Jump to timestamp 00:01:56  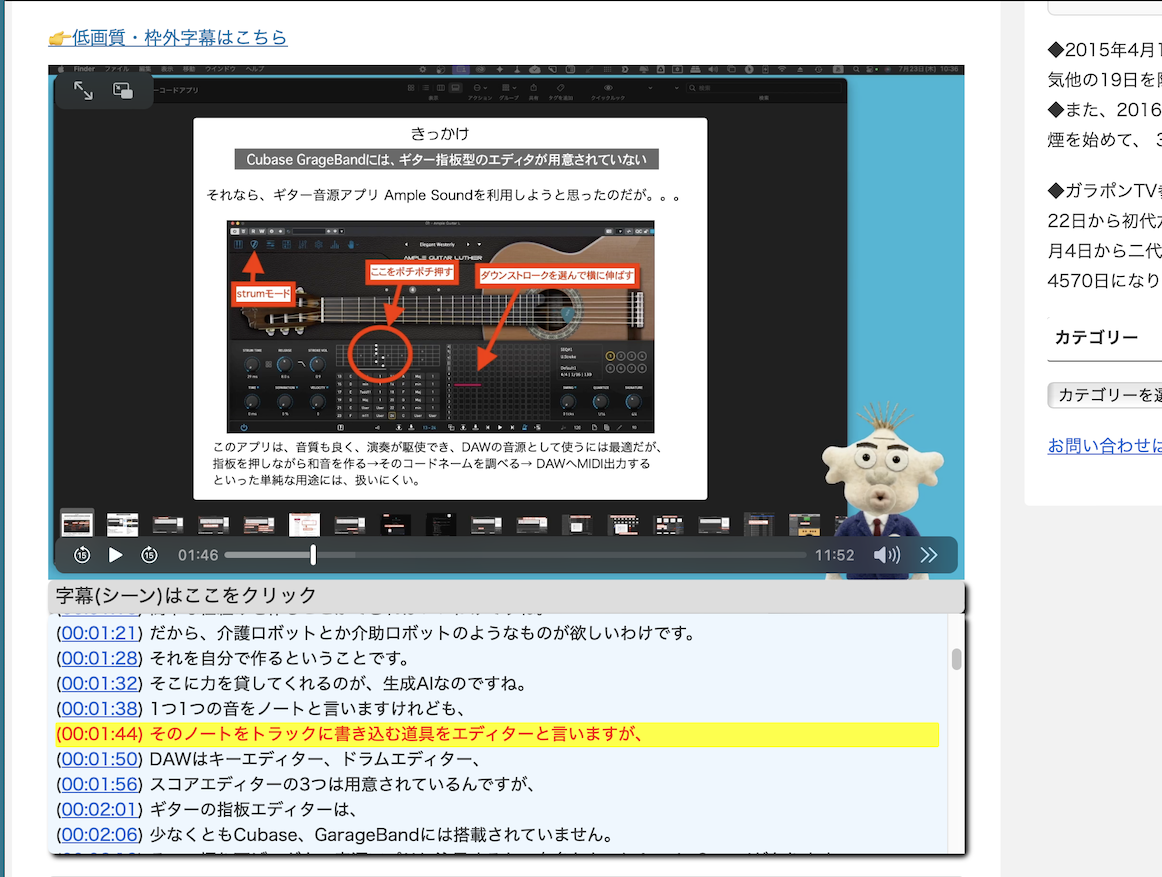(x=99, y=784)
